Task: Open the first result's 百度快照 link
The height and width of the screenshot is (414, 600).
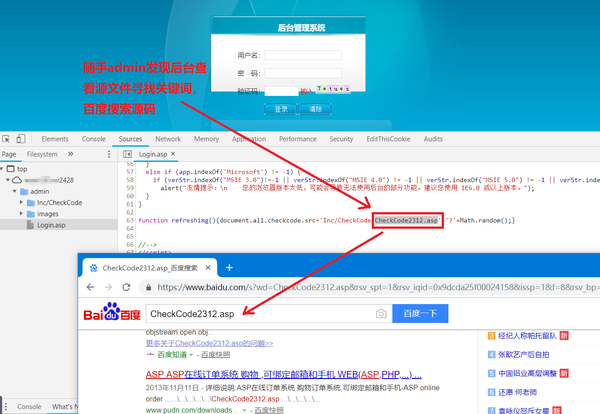Action: 215,355
